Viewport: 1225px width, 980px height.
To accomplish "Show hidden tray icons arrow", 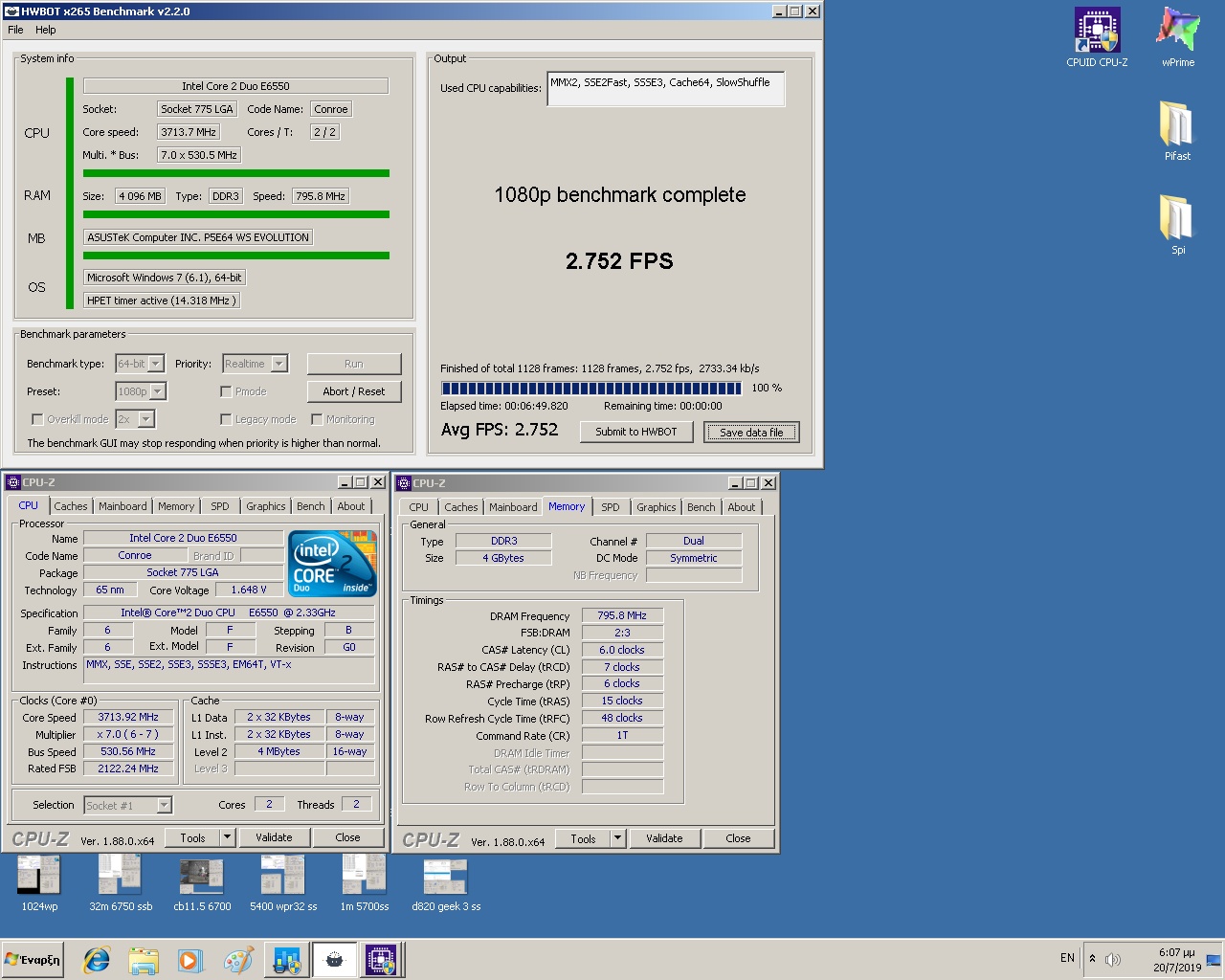I will pyautogui.click(x=1092, y=958).
